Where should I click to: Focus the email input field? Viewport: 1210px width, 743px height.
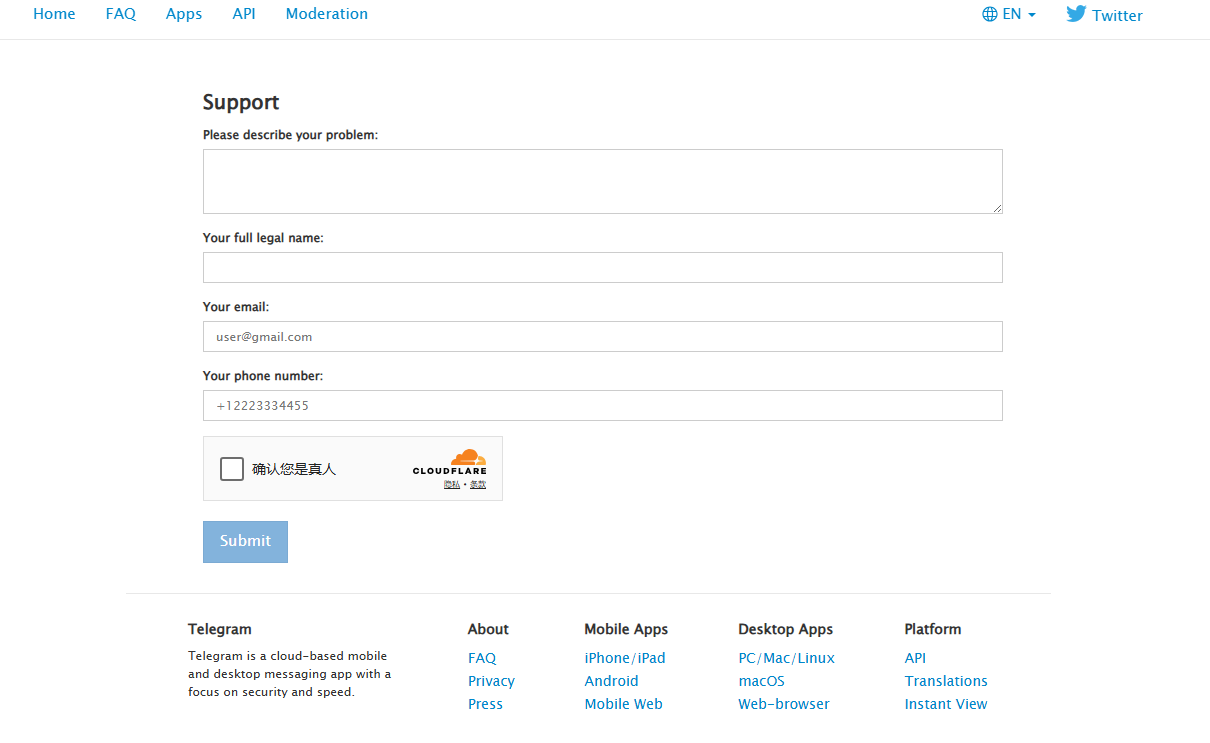[603, 336]
